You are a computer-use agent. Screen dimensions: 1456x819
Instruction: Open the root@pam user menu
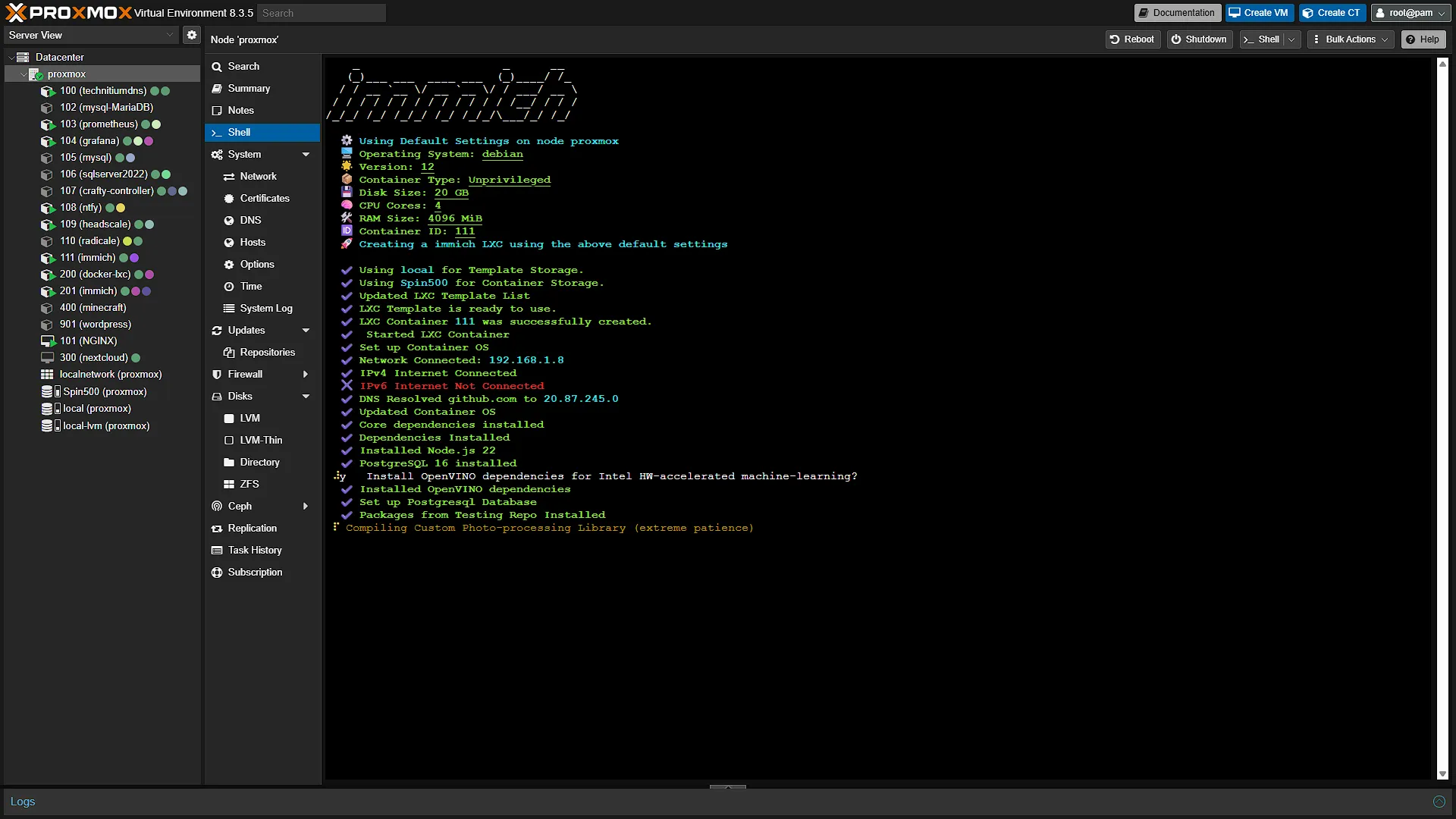[x=1410, y=13]
